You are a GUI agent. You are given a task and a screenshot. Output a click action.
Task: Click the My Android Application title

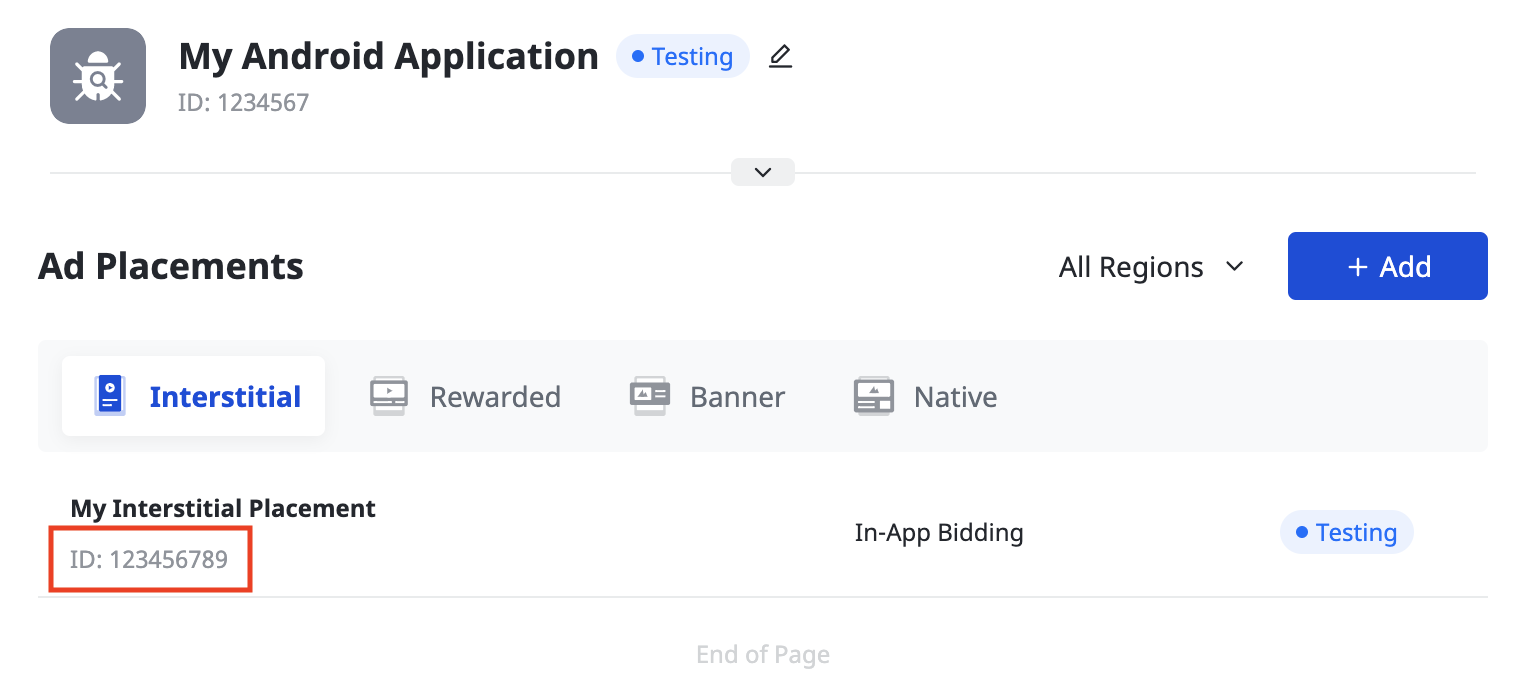click(388, 57)
